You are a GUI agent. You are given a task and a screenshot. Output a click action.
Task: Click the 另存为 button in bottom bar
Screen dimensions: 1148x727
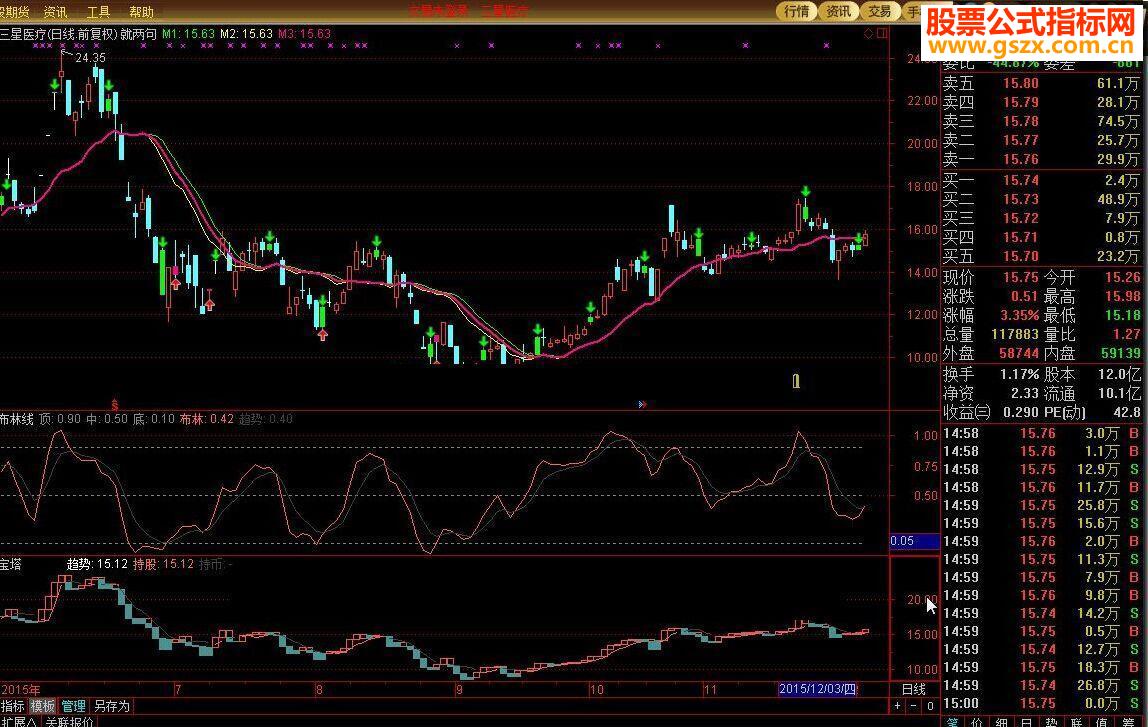tap(112, 706)
